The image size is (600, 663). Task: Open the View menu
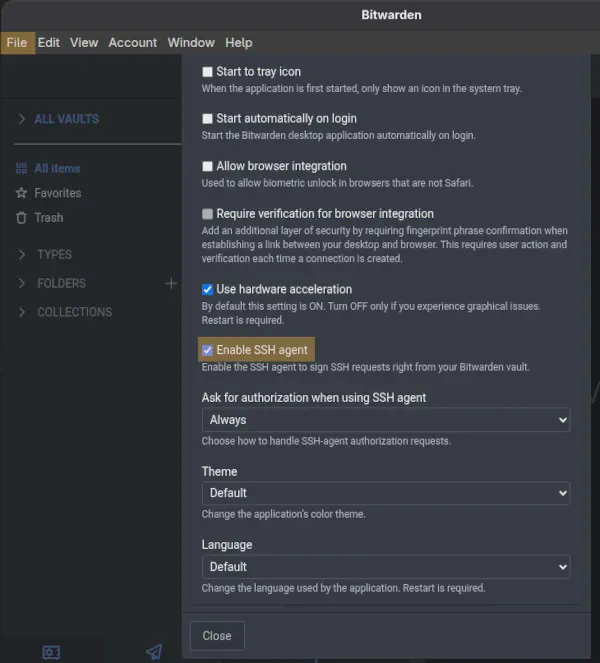(x=84, y=43)
